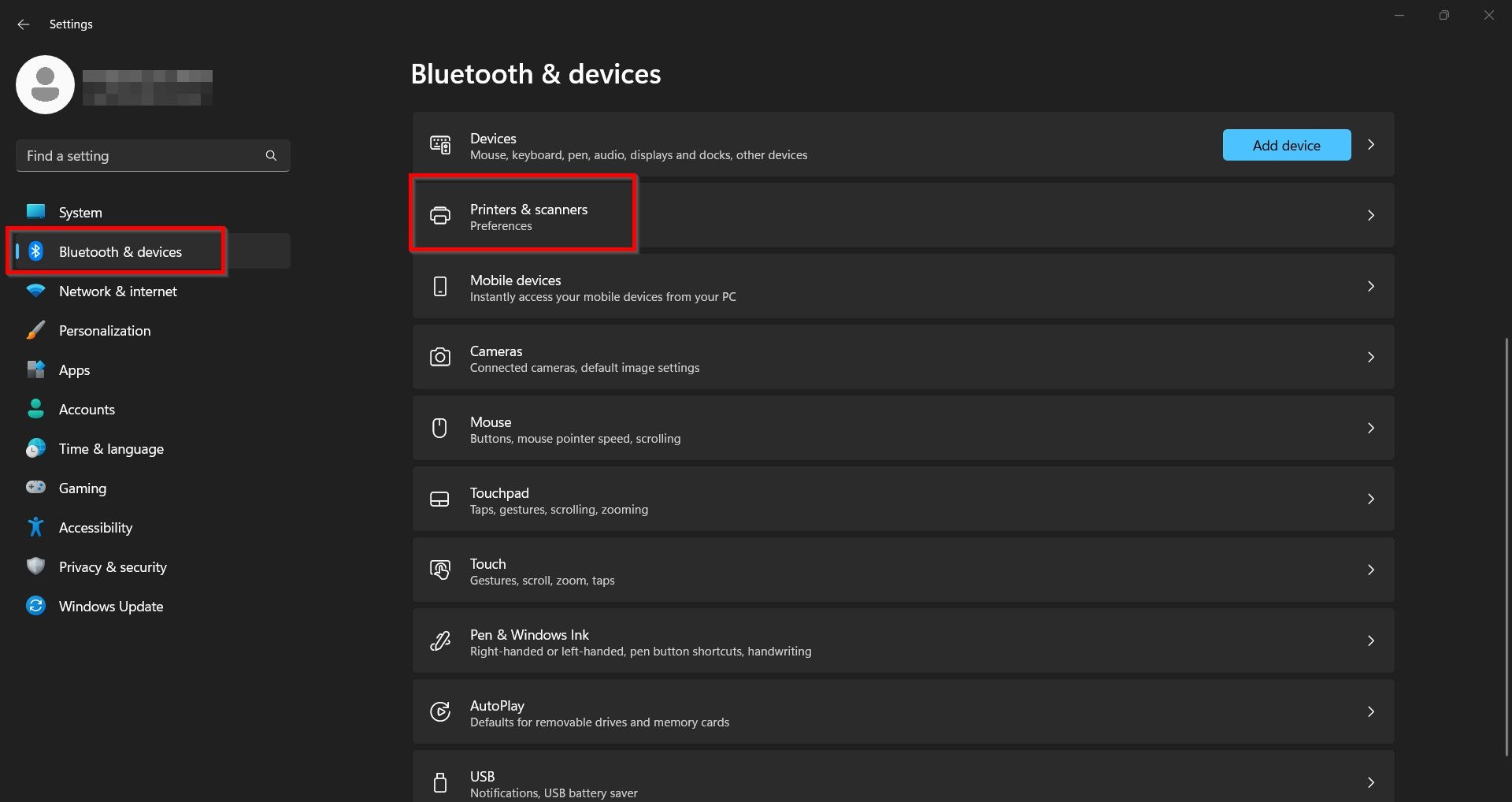Click the Cameras icon
The image size is (1512, 802).
coord(439,358)
